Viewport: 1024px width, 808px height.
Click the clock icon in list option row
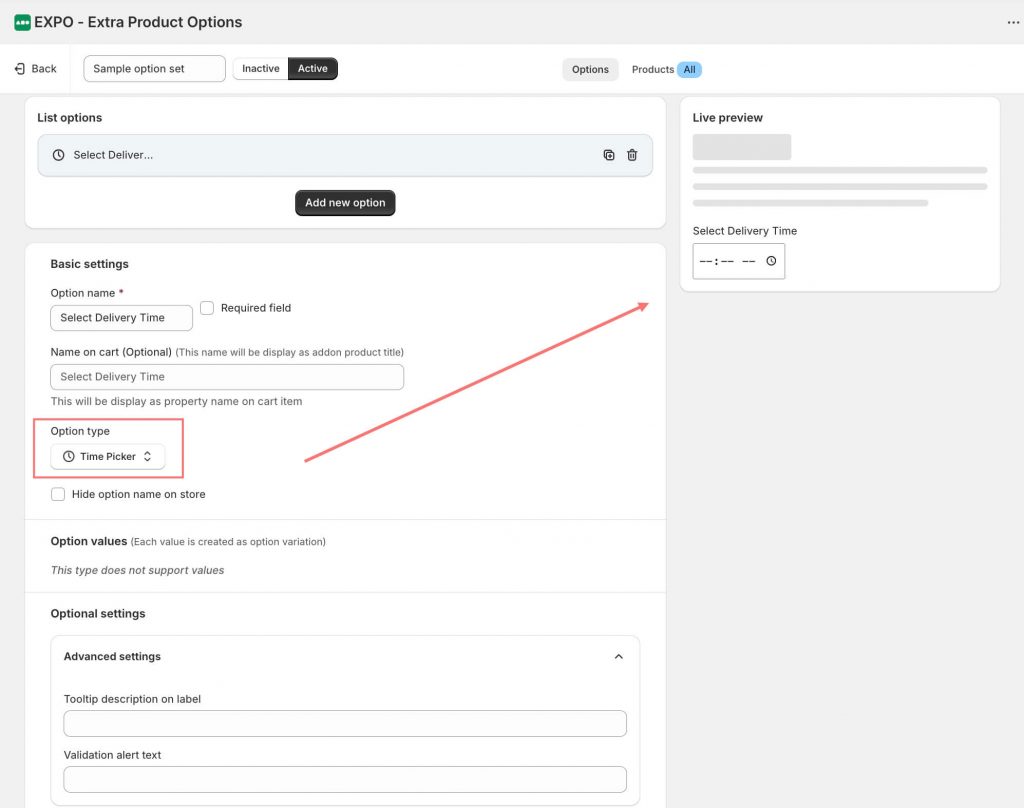[58, 155]
